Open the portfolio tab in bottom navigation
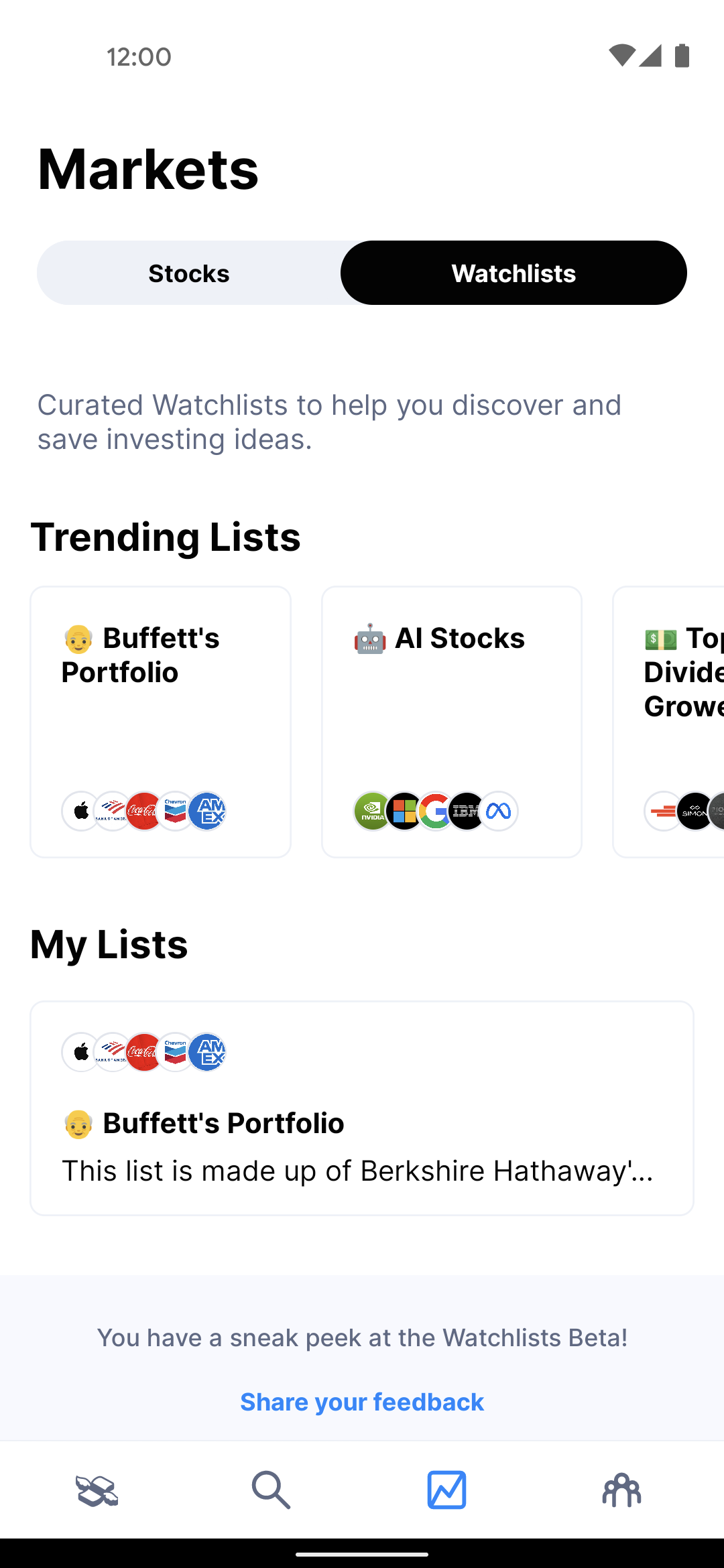This screenshot has height=1568, width=724. pyautogui.click(x=97, y=1490)
